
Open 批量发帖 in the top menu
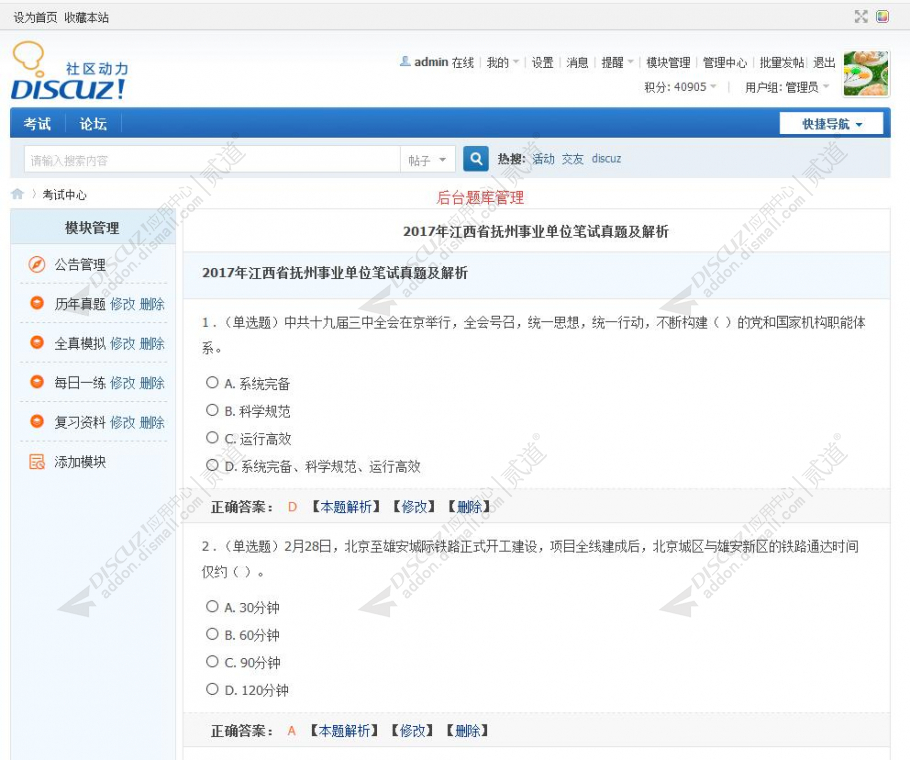pyautogui.click(x=782, y=62)
